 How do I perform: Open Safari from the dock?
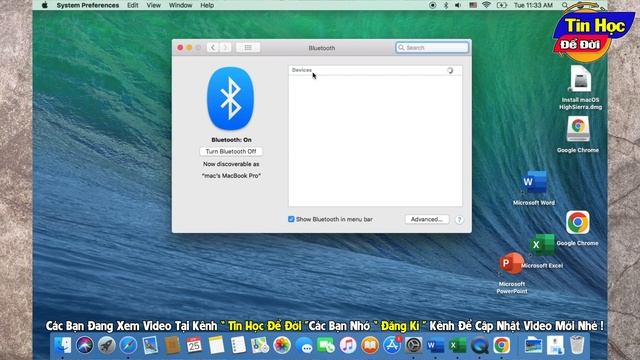point(128,345)
